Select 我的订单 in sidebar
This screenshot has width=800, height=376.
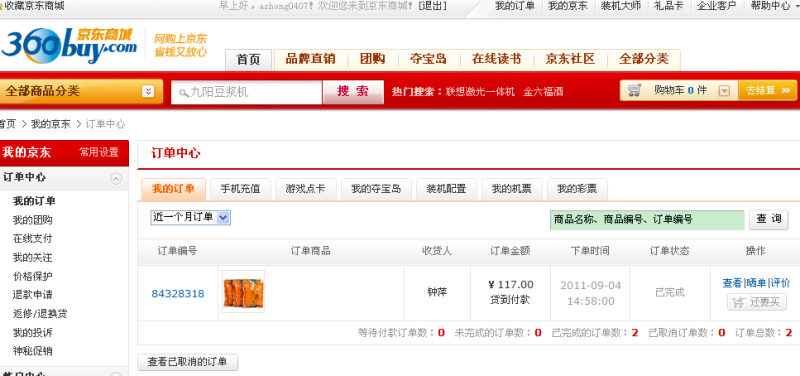[34, 201]
